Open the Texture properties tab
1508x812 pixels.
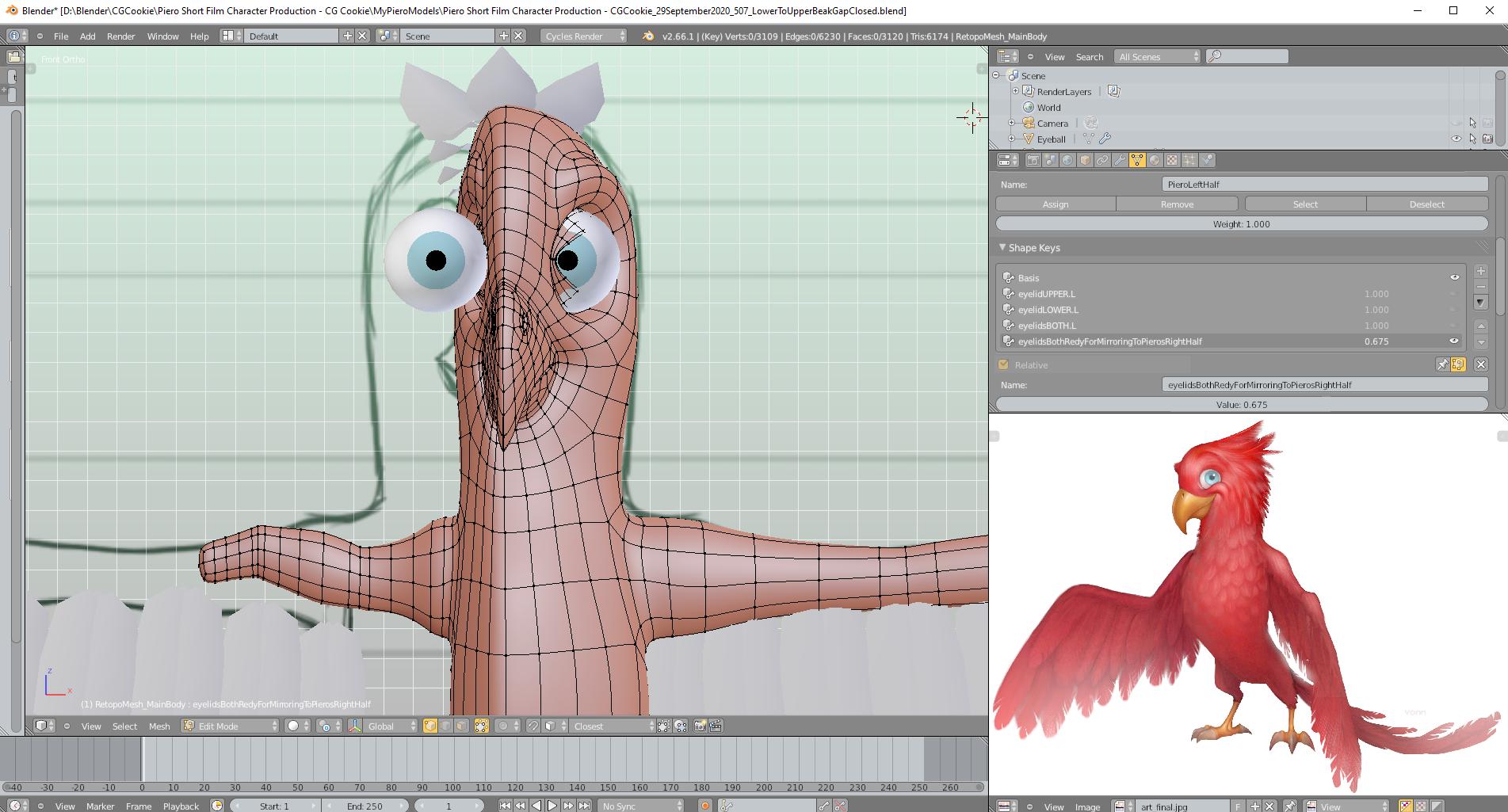coord(1172,160)
